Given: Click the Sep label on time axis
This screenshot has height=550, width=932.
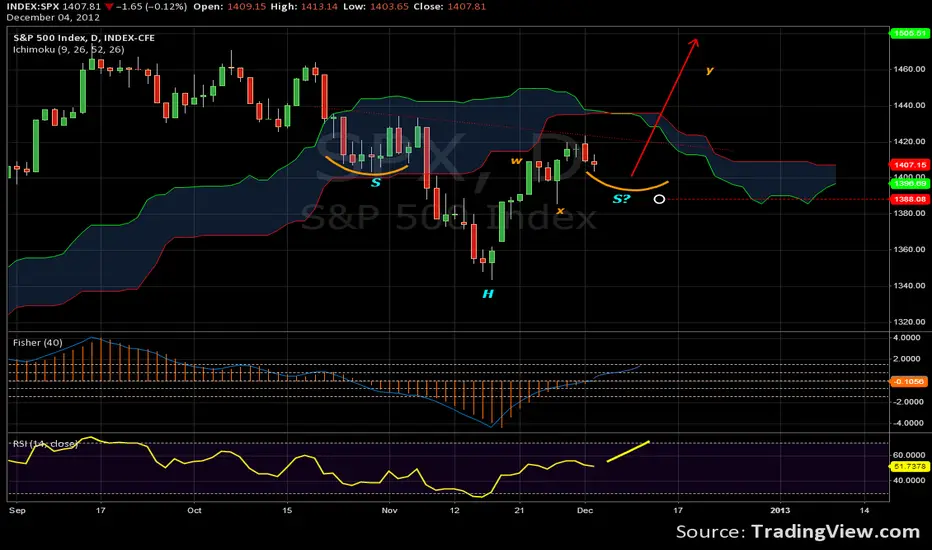Looking at the screenshot, I should point(17,510).
